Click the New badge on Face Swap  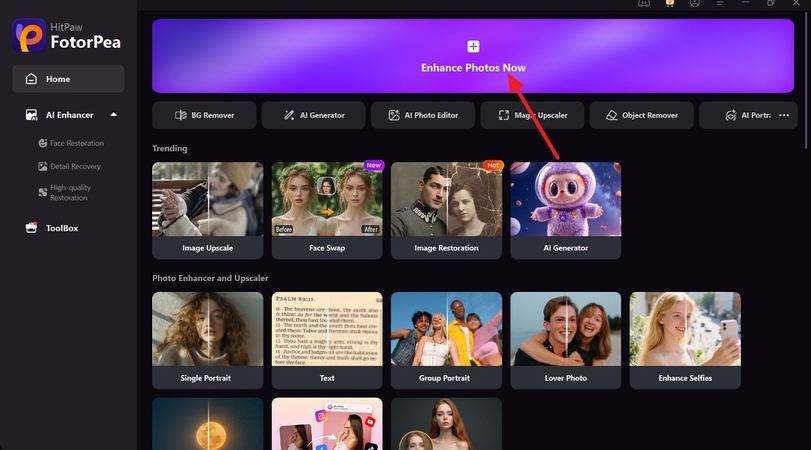[373, 166]
